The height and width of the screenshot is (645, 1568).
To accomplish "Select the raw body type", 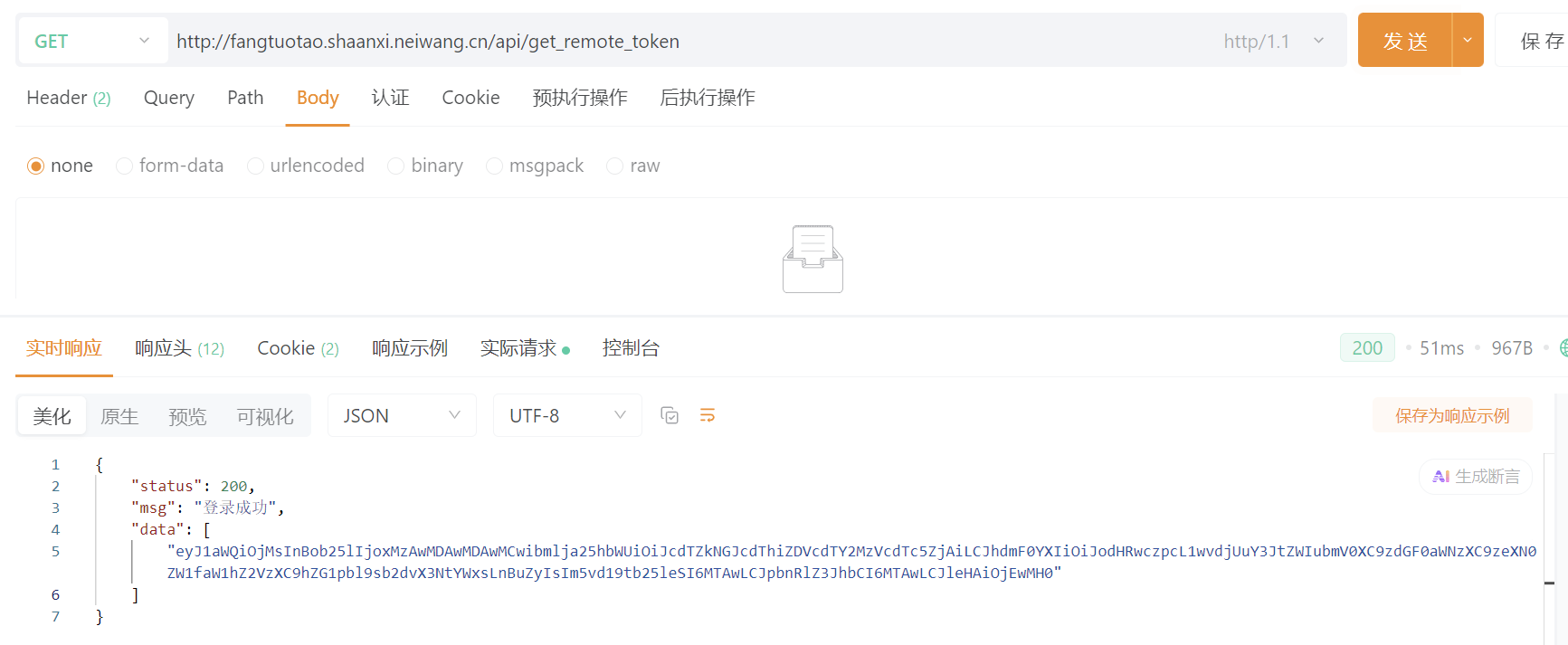I will [615, 166].
